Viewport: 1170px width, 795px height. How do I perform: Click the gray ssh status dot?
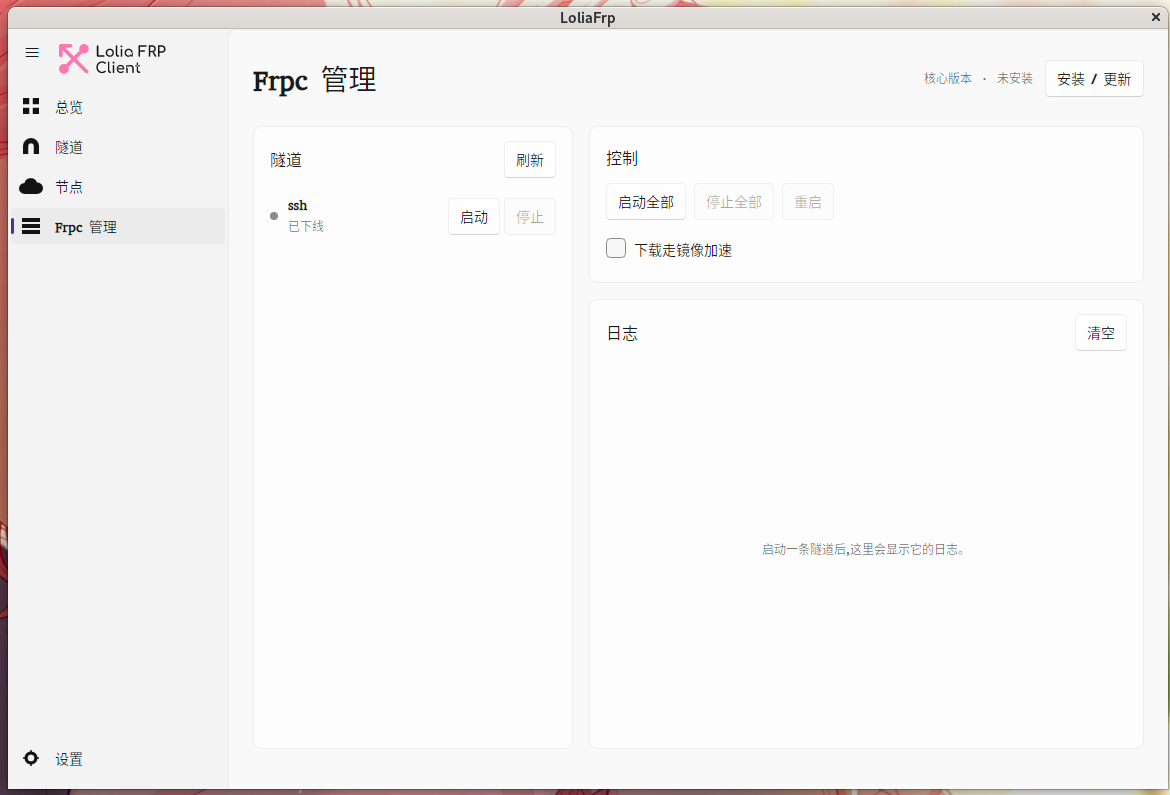pos(274,216)
